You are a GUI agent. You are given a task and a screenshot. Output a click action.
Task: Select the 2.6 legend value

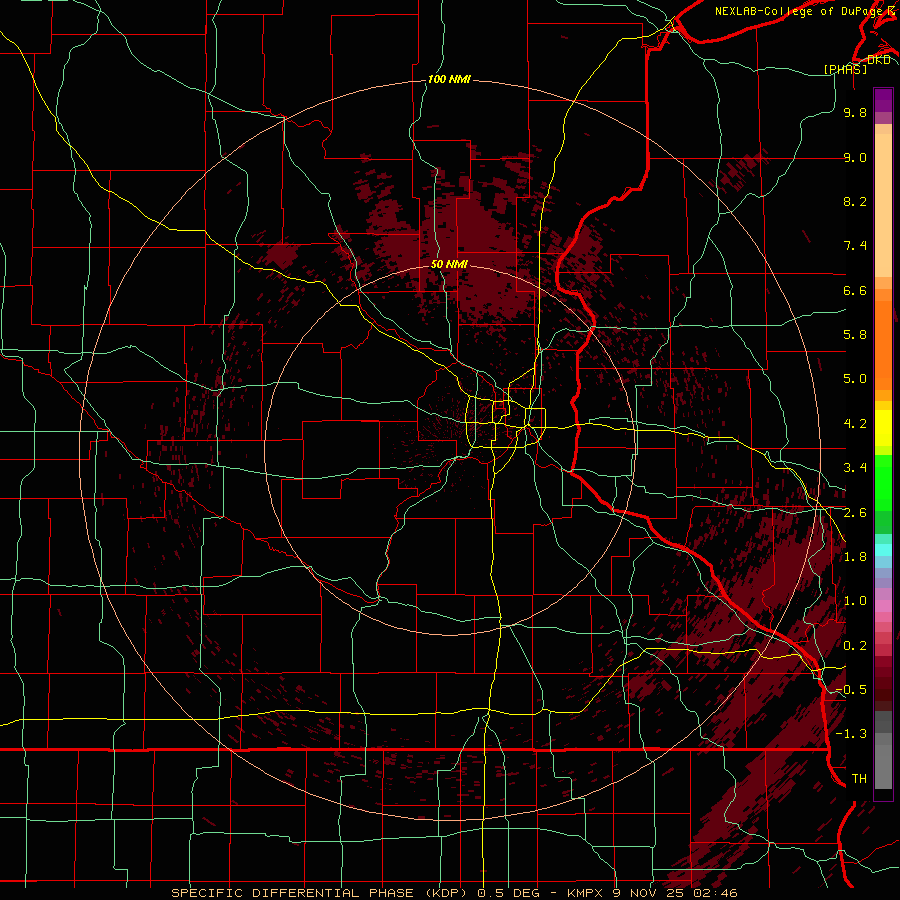click(x=855, y=513)
